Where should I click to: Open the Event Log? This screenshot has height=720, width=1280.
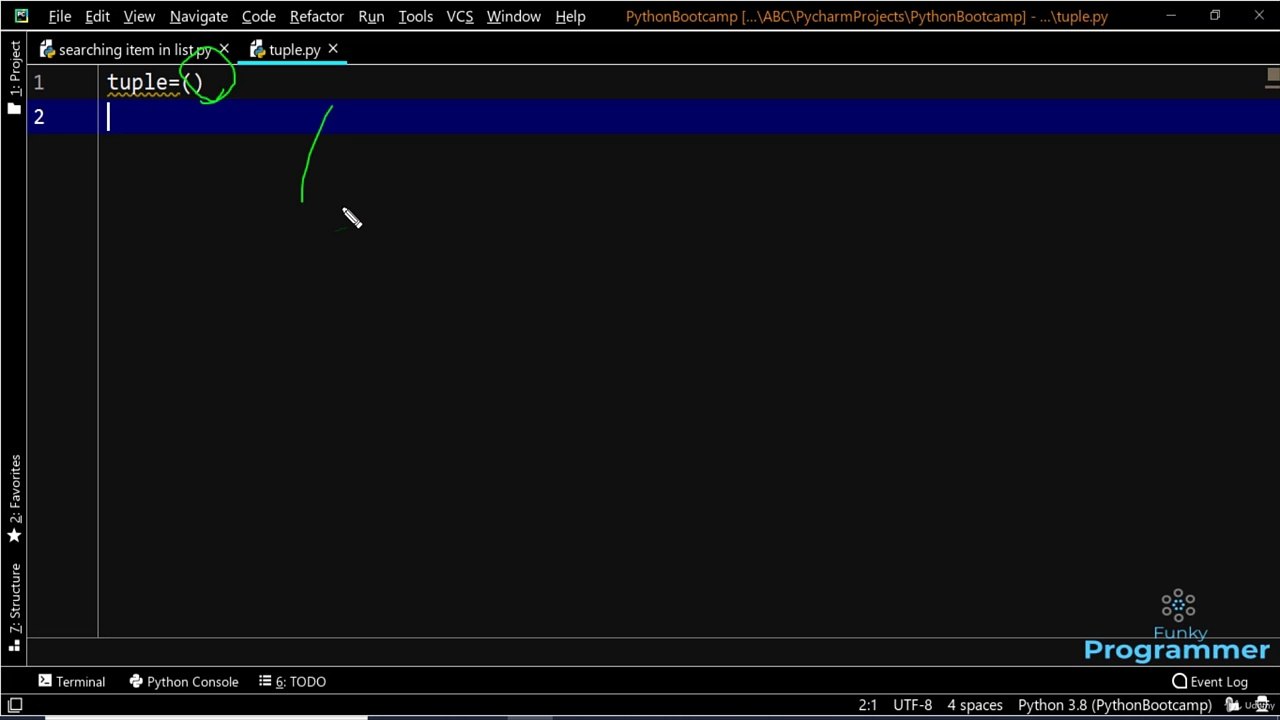(1210, 682)
